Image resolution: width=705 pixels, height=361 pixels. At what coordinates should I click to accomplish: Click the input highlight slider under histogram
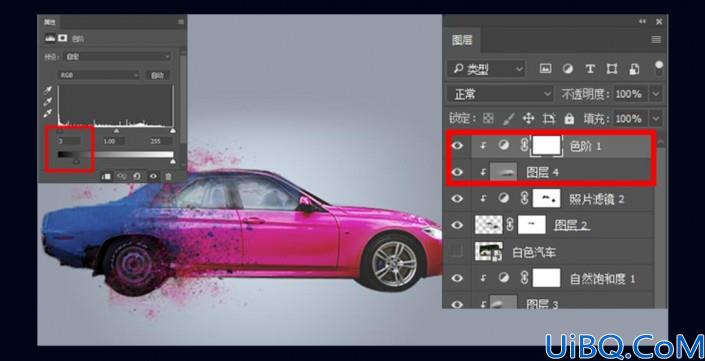pyautogui.click(x=173, y=130)
